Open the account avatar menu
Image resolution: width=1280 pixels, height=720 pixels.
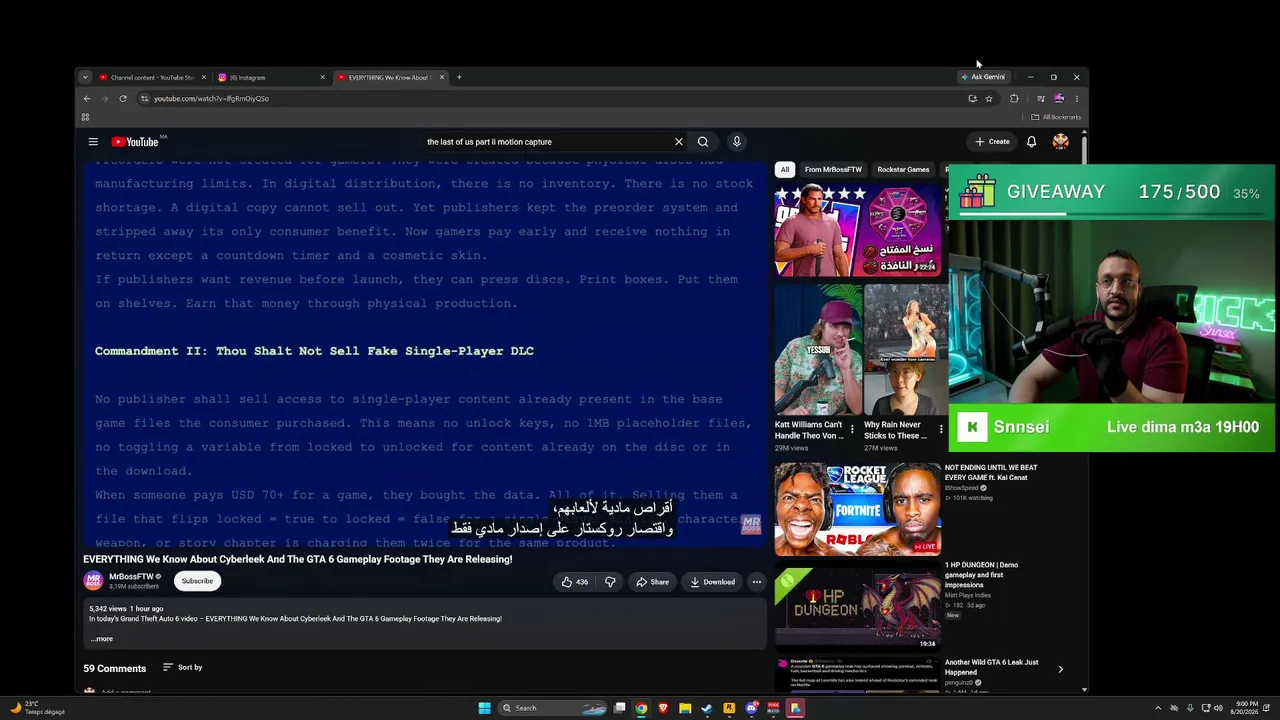click(x=1060, y=142)
